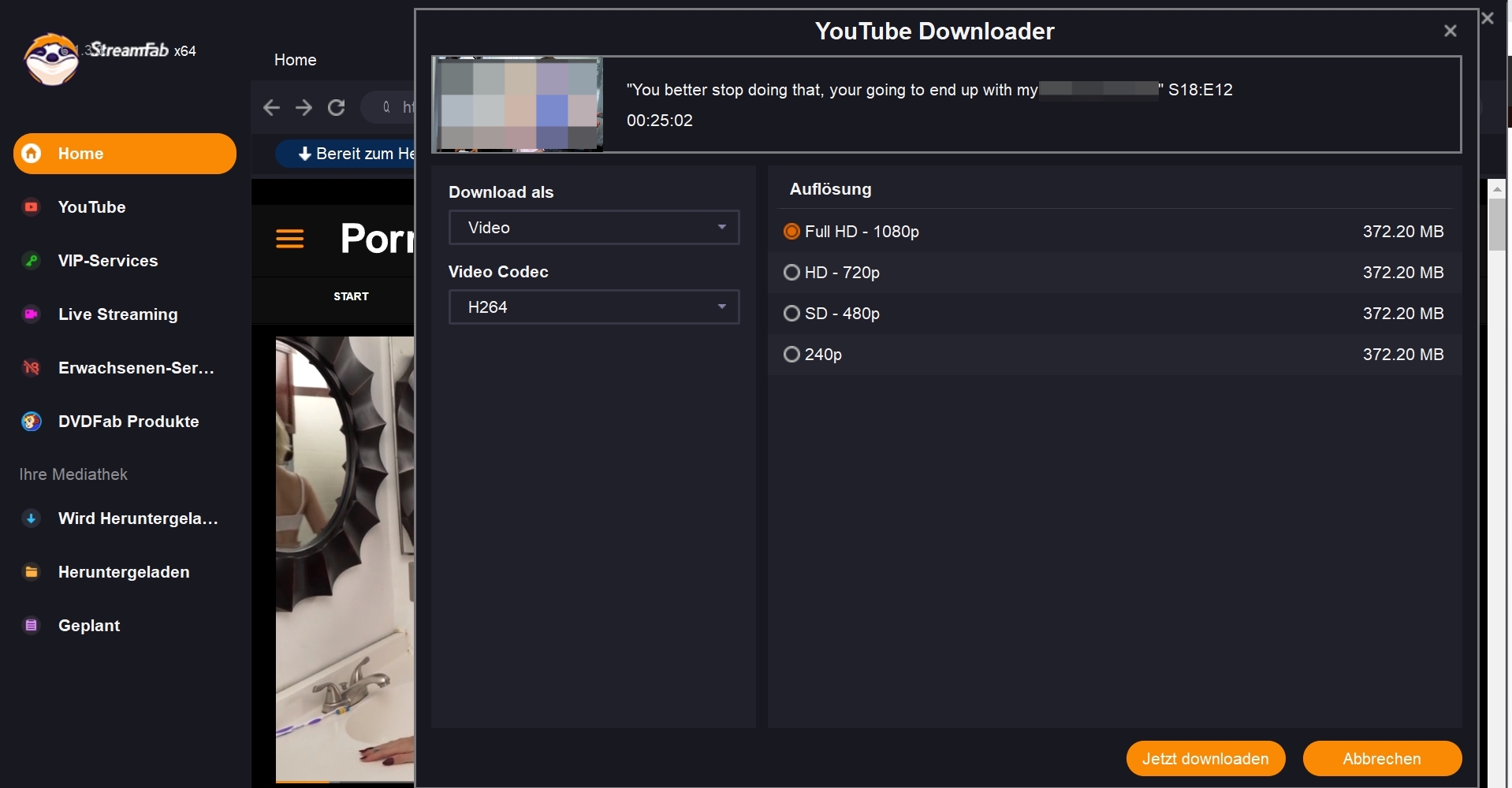
Task: Click the green VIP-Services key icon
Action: (32, 261)
